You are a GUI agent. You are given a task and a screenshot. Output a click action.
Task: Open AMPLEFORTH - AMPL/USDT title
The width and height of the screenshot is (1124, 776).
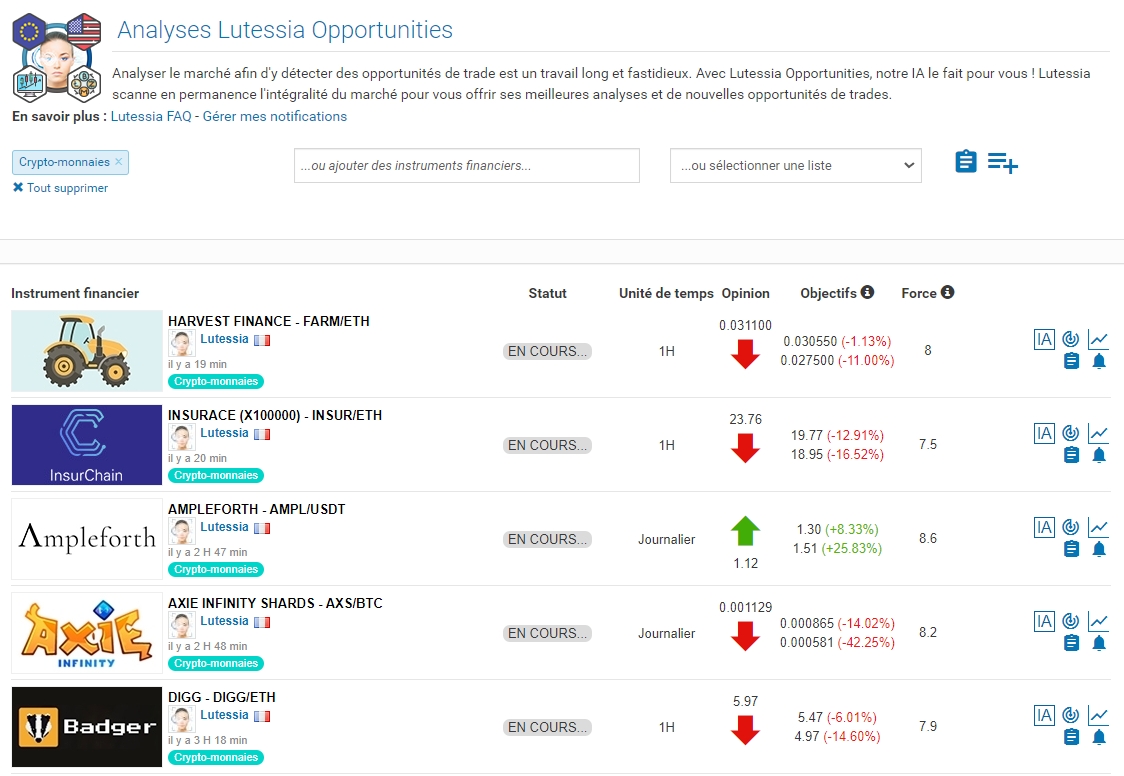[x=257, y=509]
